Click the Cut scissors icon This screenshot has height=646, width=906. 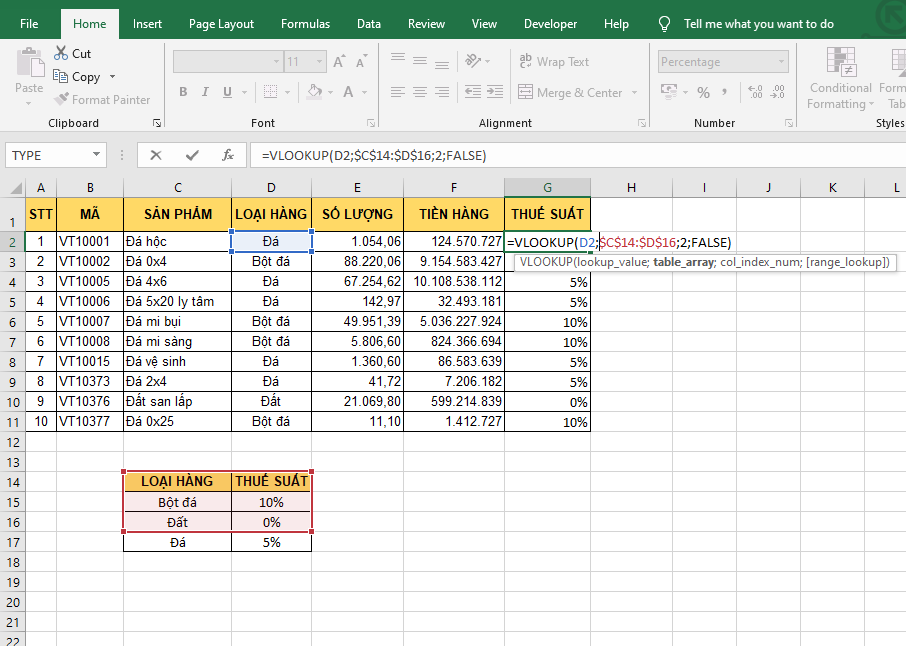[x=60, y=54]
